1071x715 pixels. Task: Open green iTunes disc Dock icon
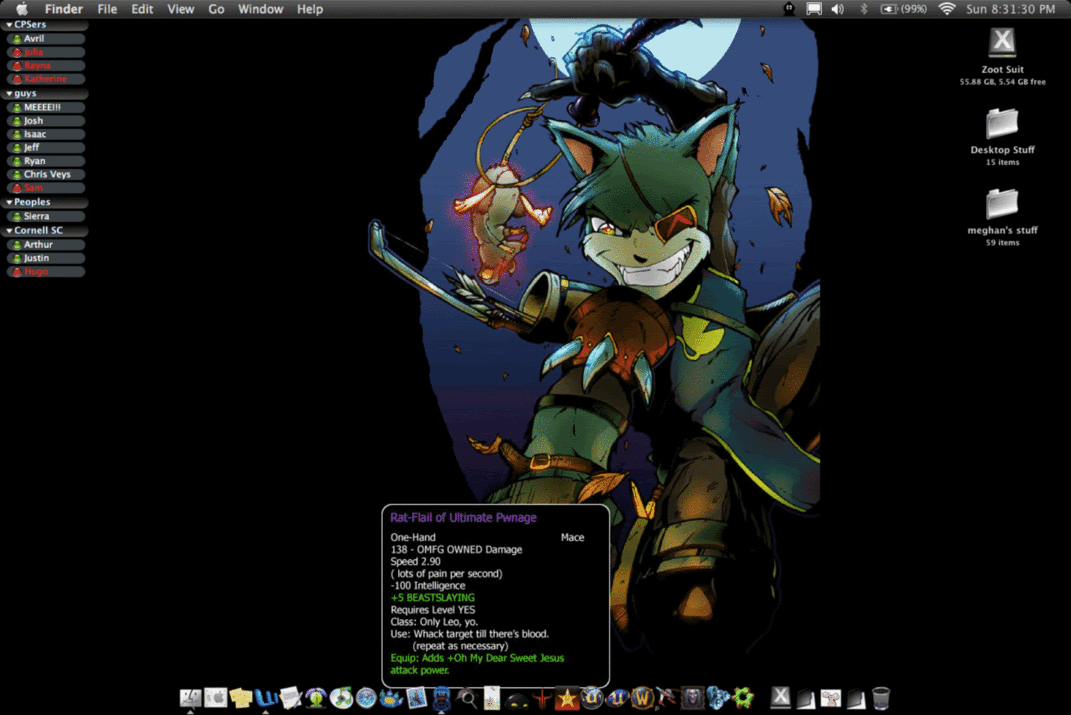(x=341, y=698)
